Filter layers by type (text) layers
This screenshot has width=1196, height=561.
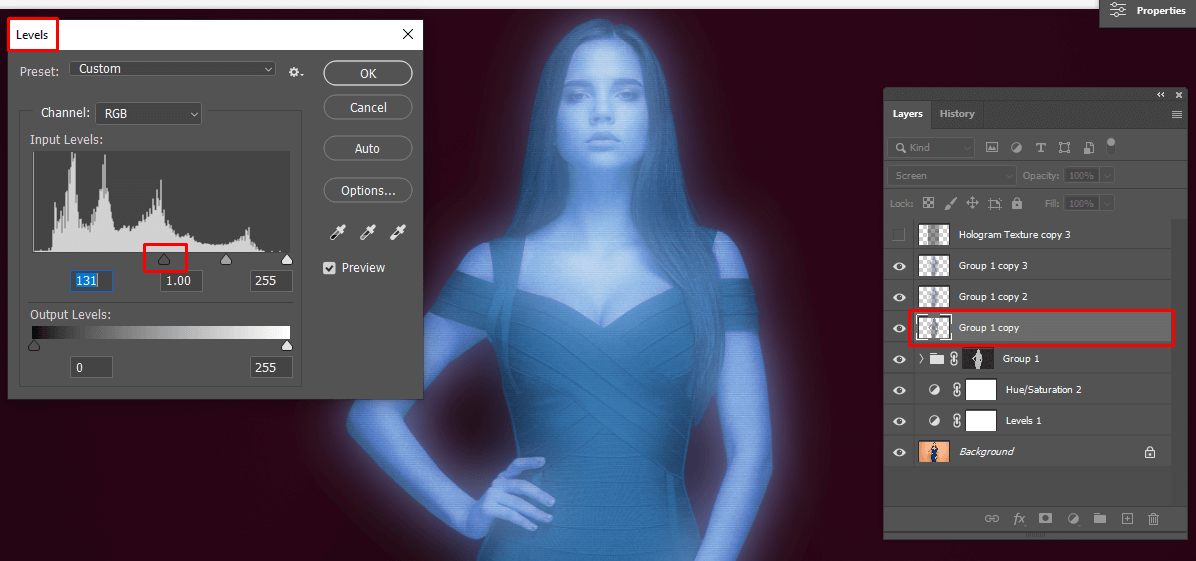pos(1040,147)
